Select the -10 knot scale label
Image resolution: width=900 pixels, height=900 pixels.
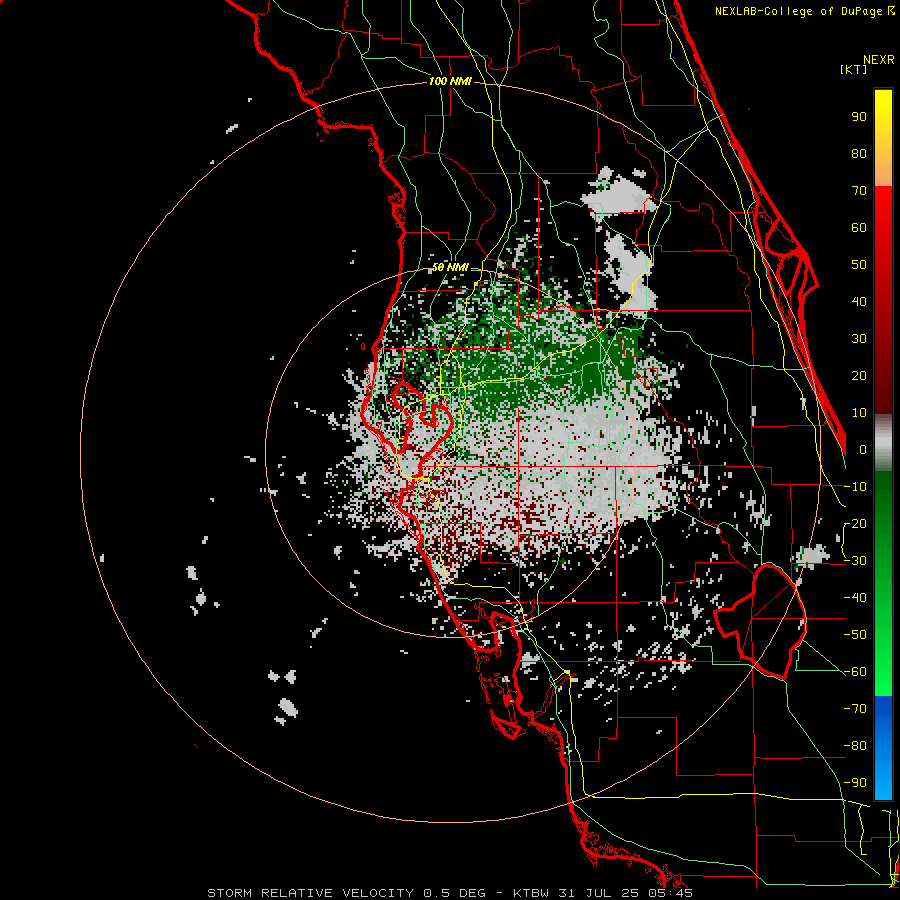[x=855, y=487]
